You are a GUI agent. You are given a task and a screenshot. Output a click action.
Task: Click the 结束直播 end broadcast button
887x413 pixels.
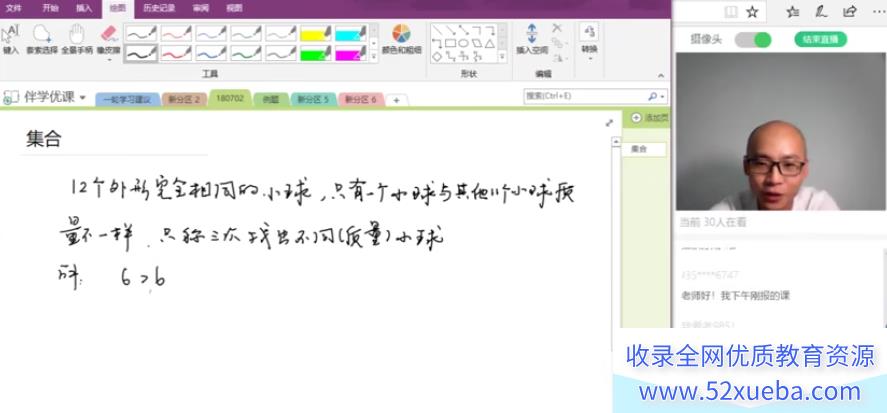pyautogui.click(x=820, y=40)
